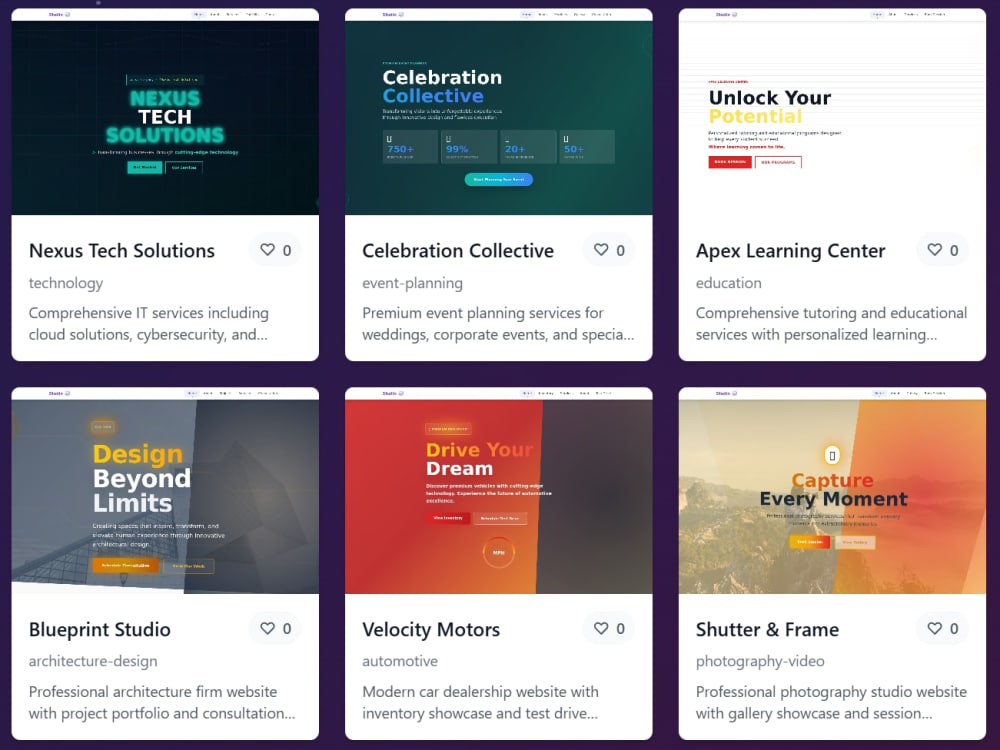1000x750 pixels.
Task: Open the Blueprint Studio preview thumbnail
Action: point(165,490)
